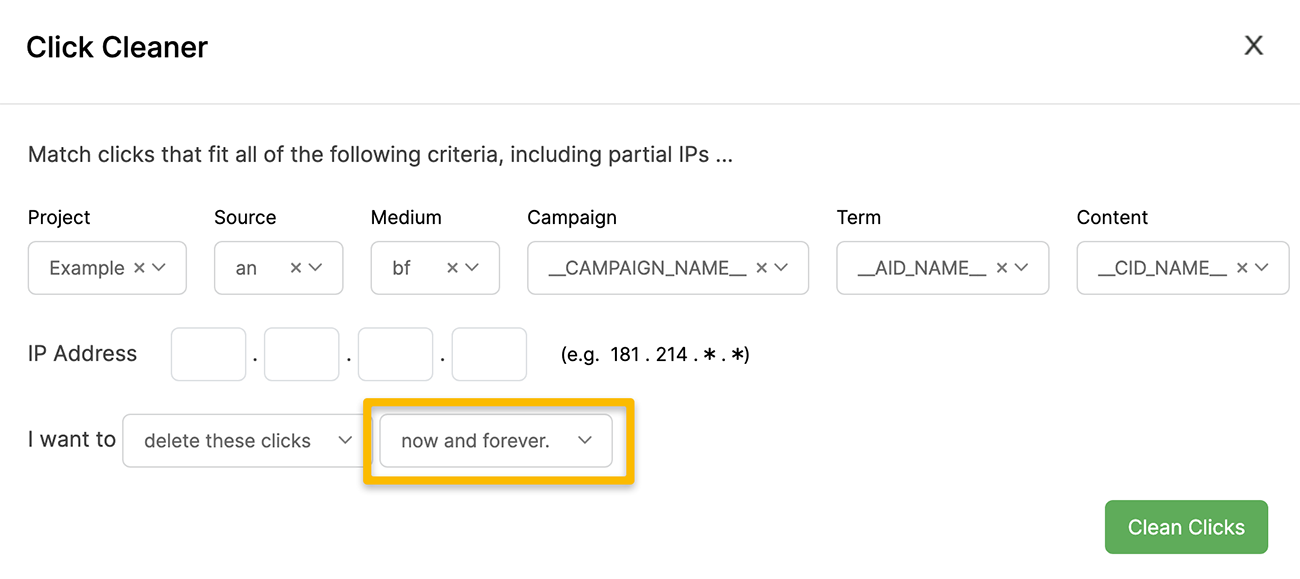Viewport: 1300px width, 579px height.
Task: Open the 'delete these clicks' action dropdown
Action: point(241,441)
